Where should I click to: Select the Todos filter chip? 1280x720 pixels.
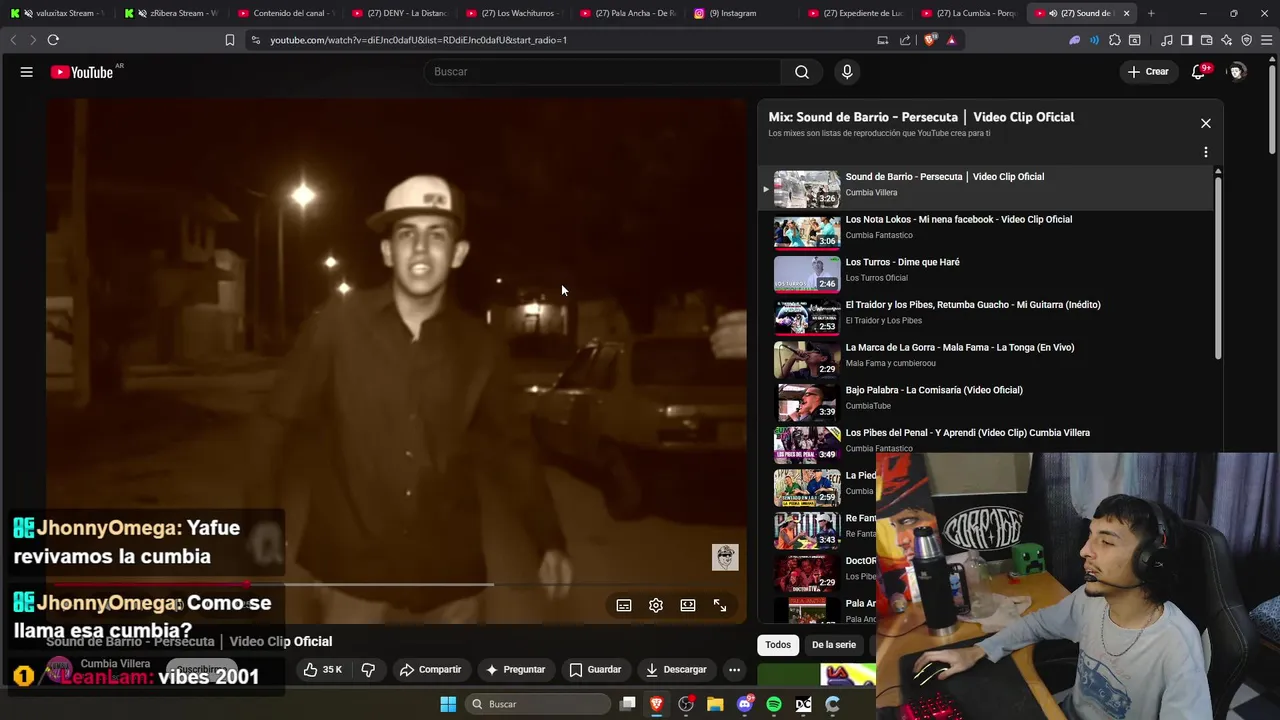tap(778, 645)
